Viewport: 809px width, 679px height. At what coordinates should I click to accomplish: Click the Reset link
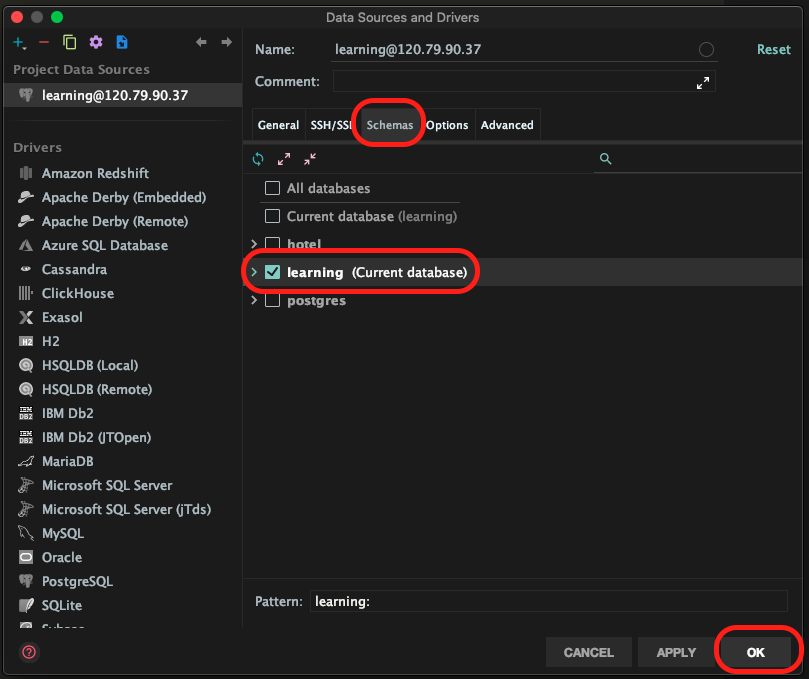pyautogui.click(x=773, y=50)
